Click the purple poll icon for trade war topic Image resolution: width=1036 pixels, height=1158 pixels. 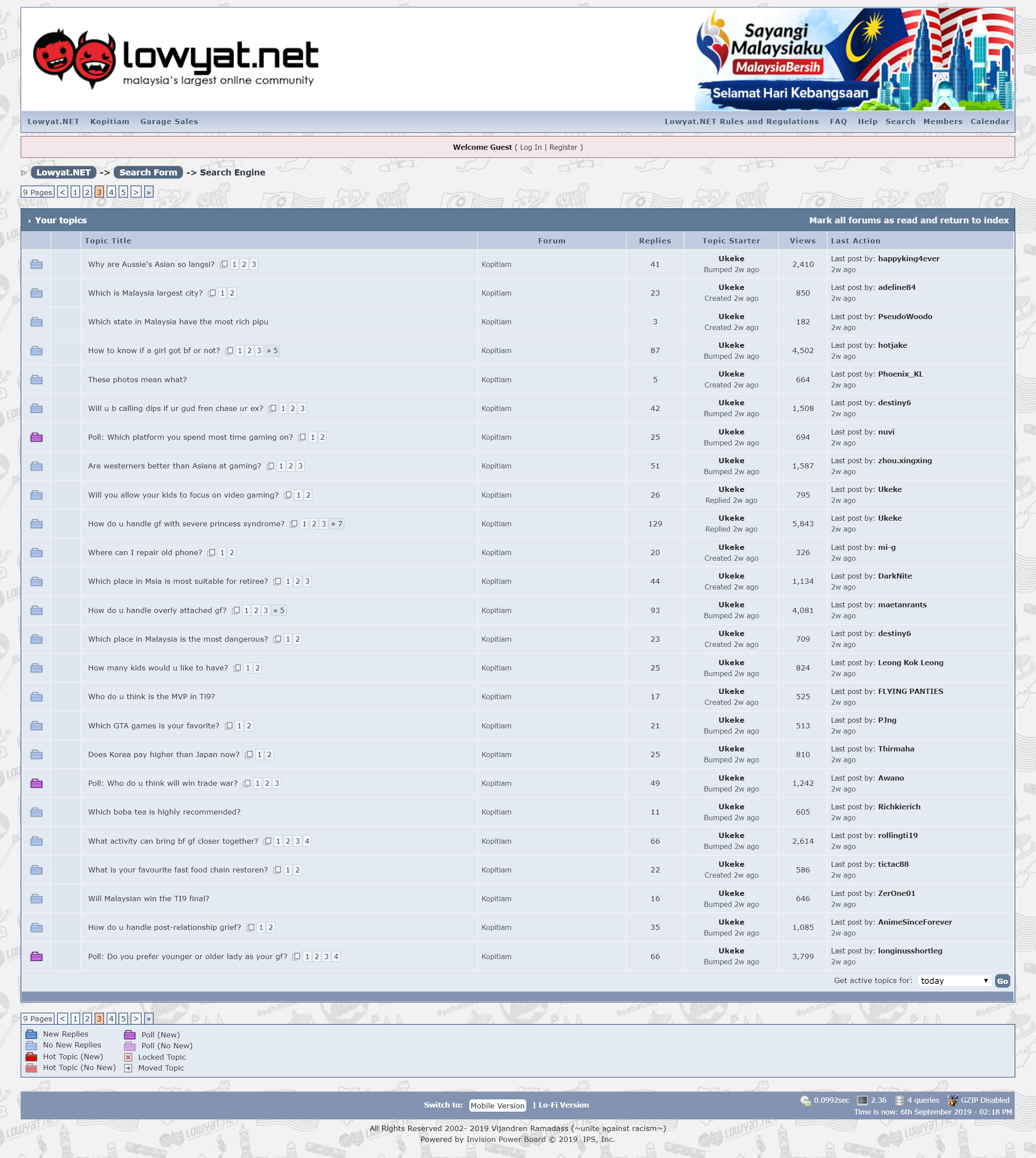(x=36, y=783)
